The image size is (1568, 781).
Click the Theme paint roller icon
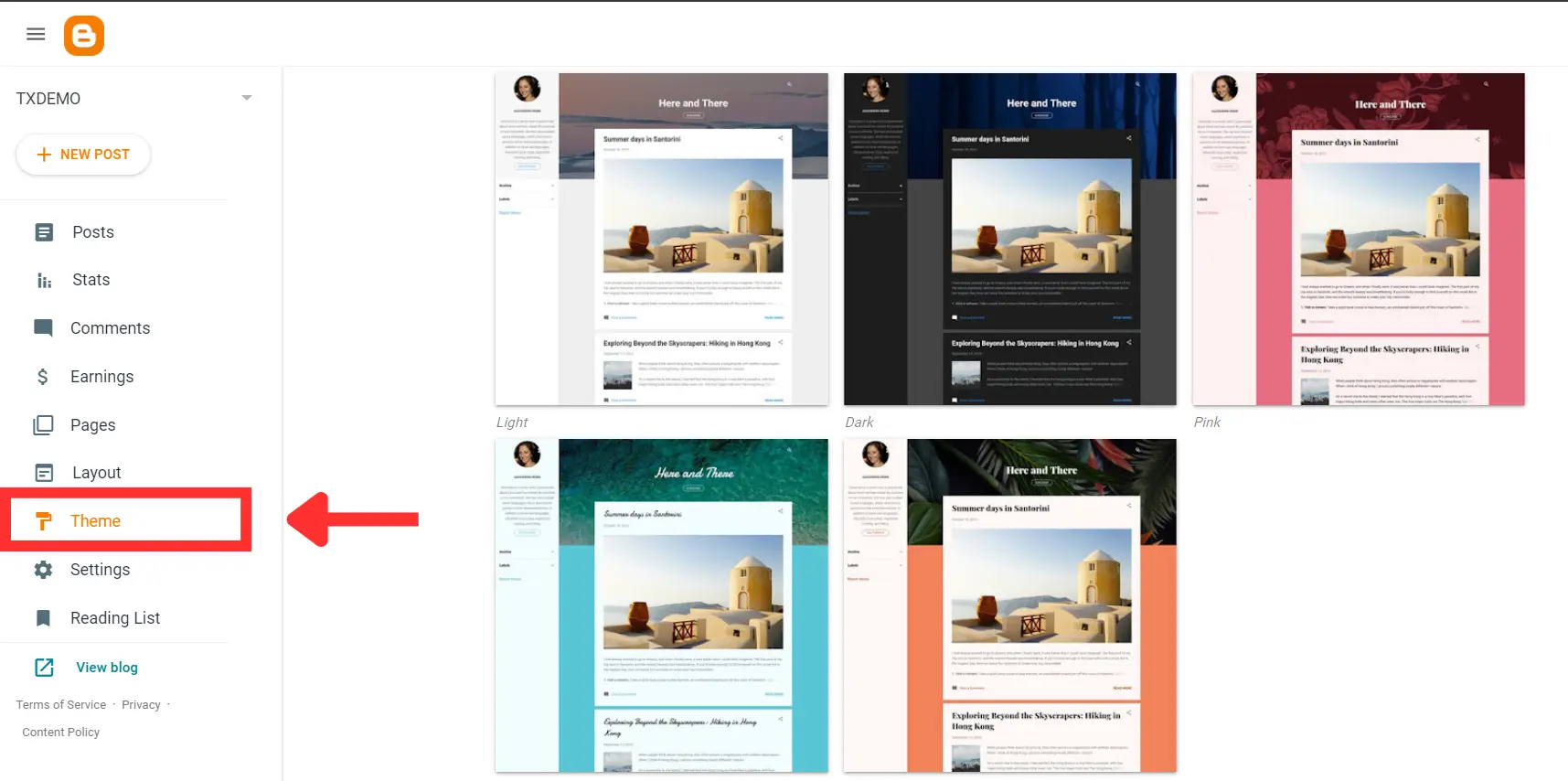[x=43, y=521]
